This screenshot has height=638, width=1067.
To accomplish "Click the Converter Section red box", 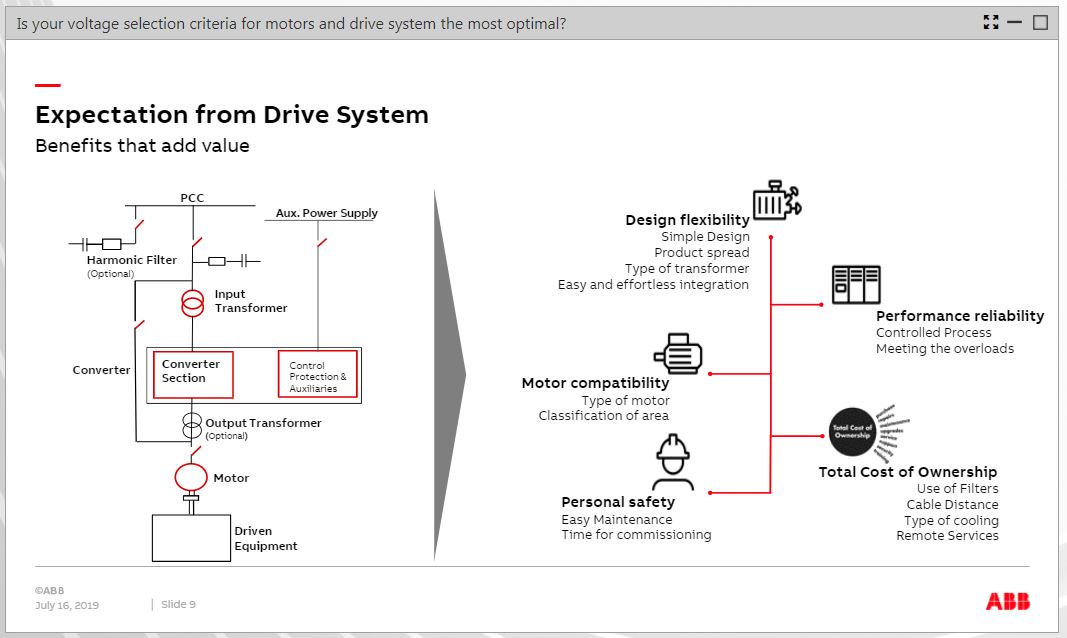I will coord(192,374).
